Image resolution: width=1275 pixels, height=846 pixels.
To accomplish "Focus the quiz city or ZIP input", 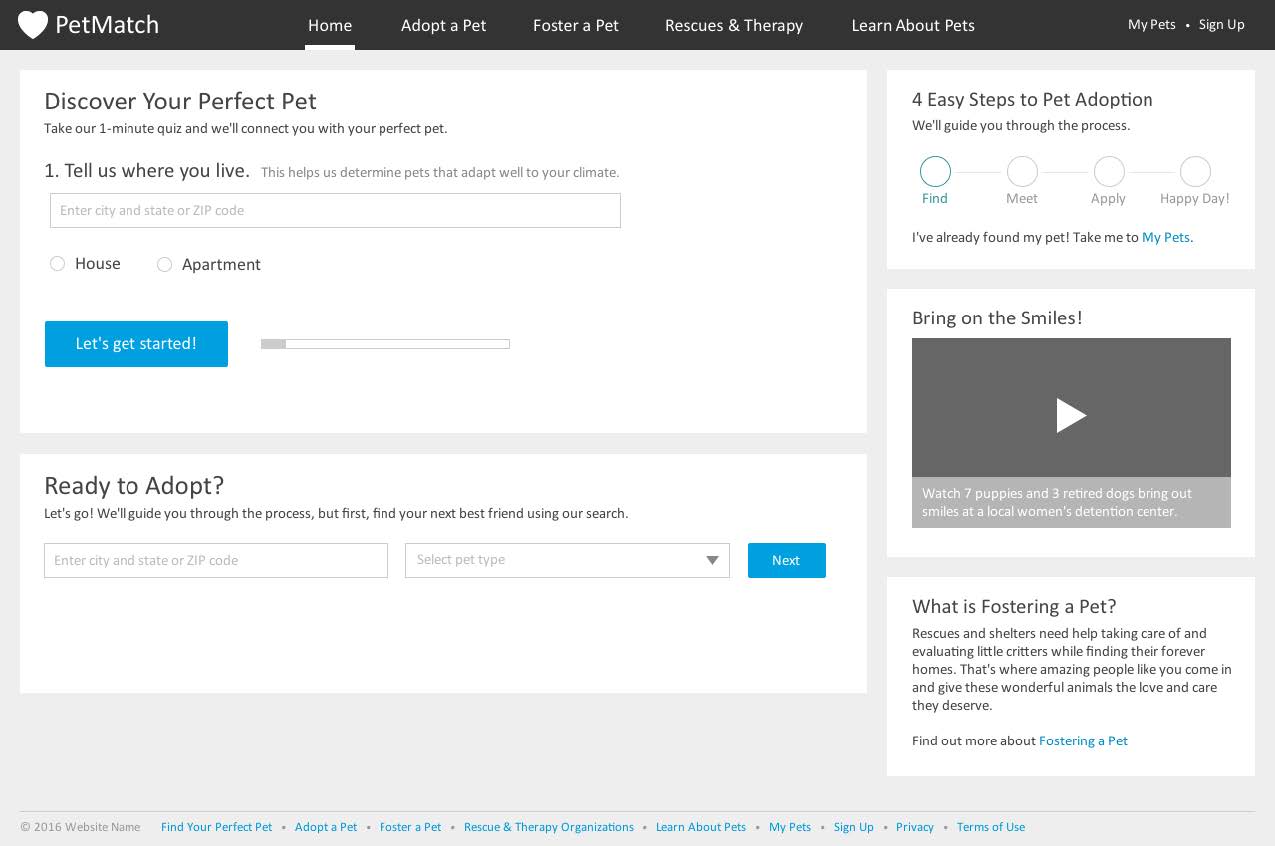I will click(x=335, y=211).
